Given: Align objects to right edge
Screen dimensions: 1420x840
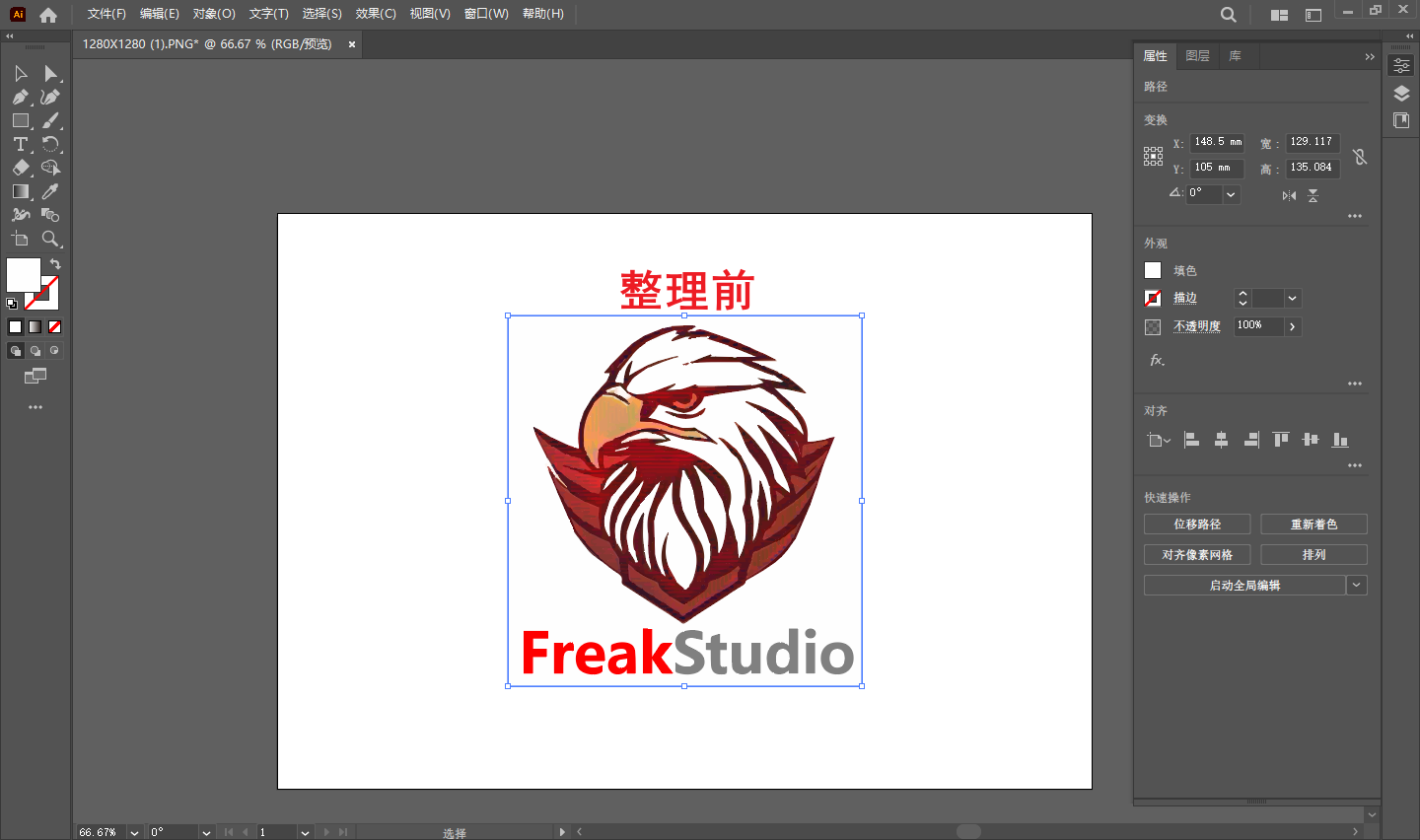Looking at the screenshot, I should 1251,440.
